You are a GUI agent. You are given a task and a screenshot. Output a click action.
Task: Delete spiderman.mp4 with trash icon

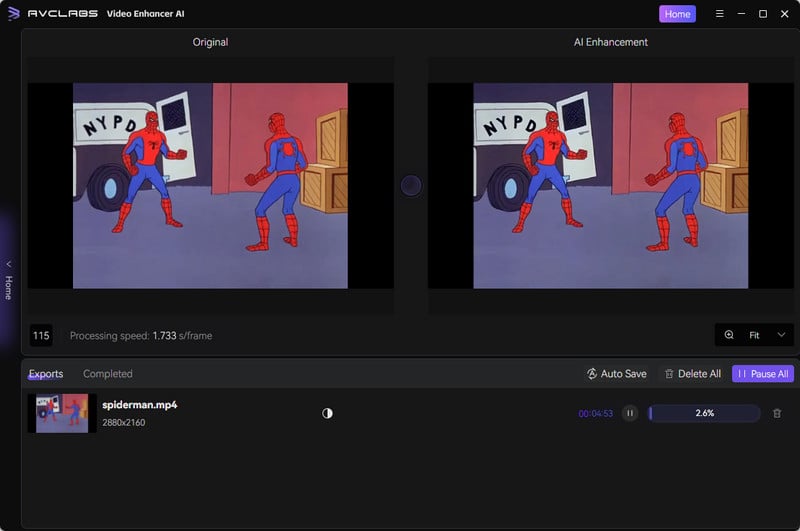(777, 413)
